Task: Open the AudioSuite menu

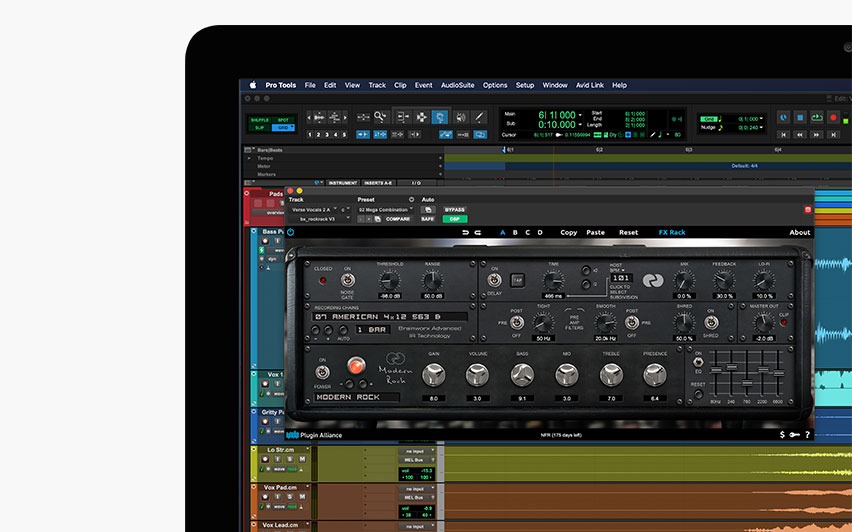Action: click(x=457, y=85)
